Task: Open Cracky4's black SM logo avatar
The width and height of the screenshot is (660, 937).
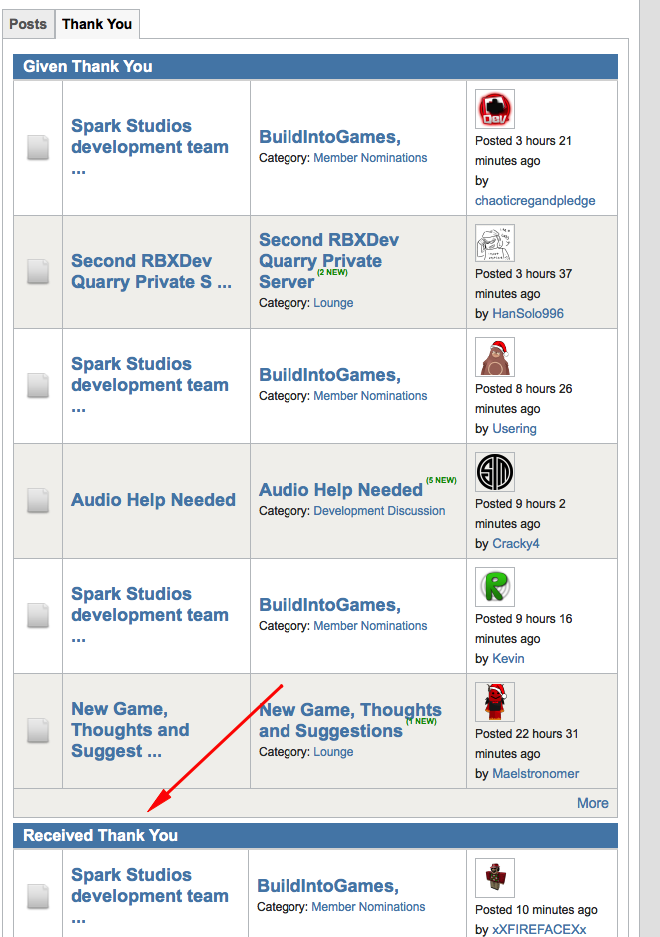Action: [x=494, y=472]
